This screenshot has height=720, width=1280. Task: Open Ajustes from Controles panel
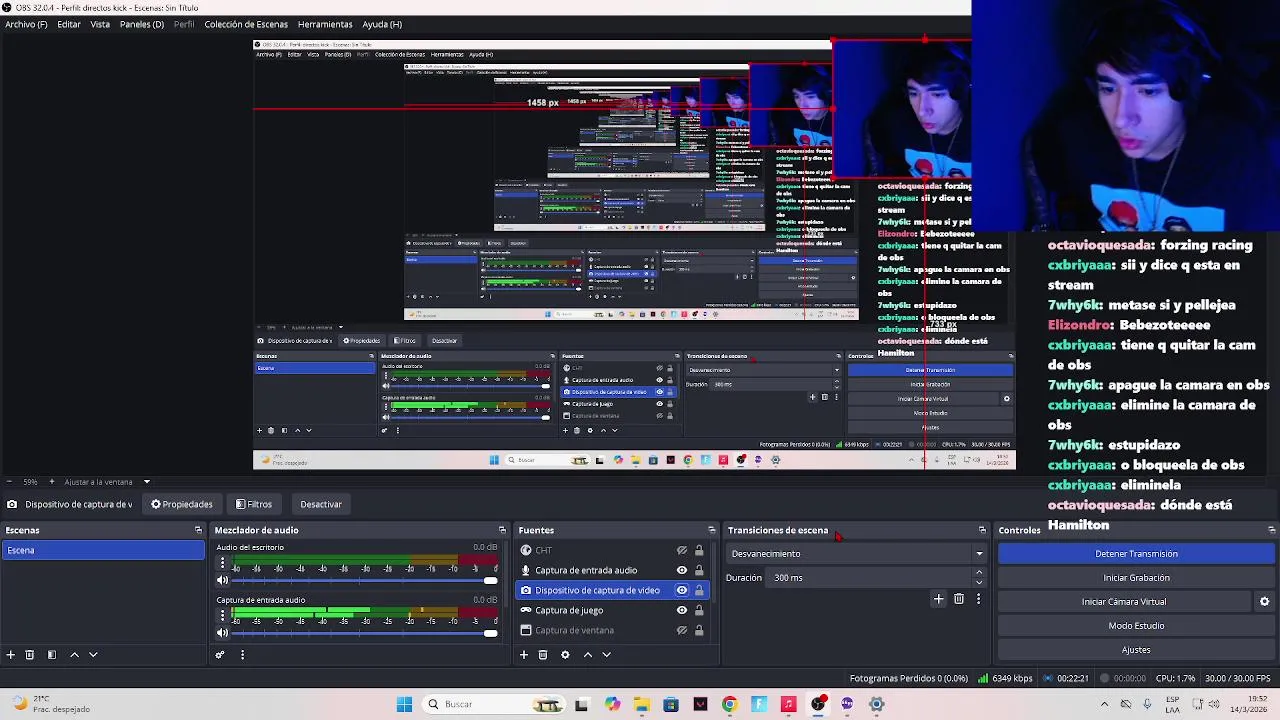(x=1136, y=650)
